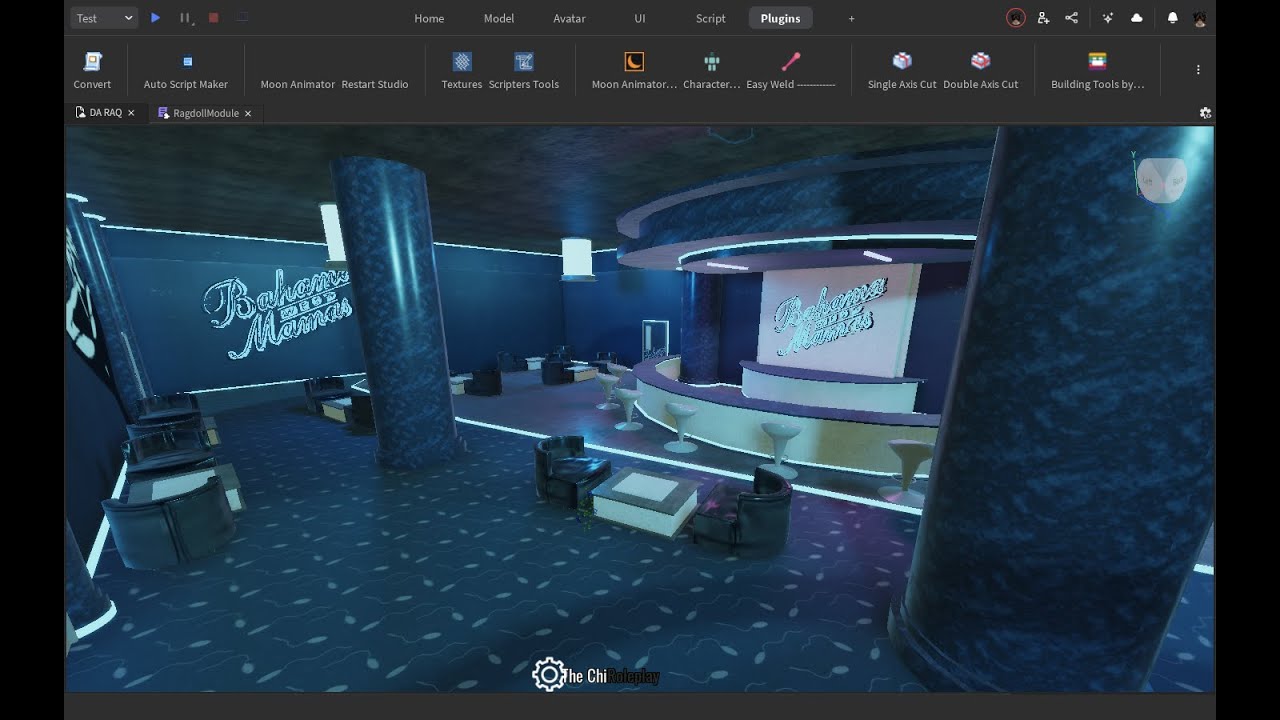
Task: Stop the test with red square
Action: 213,18
